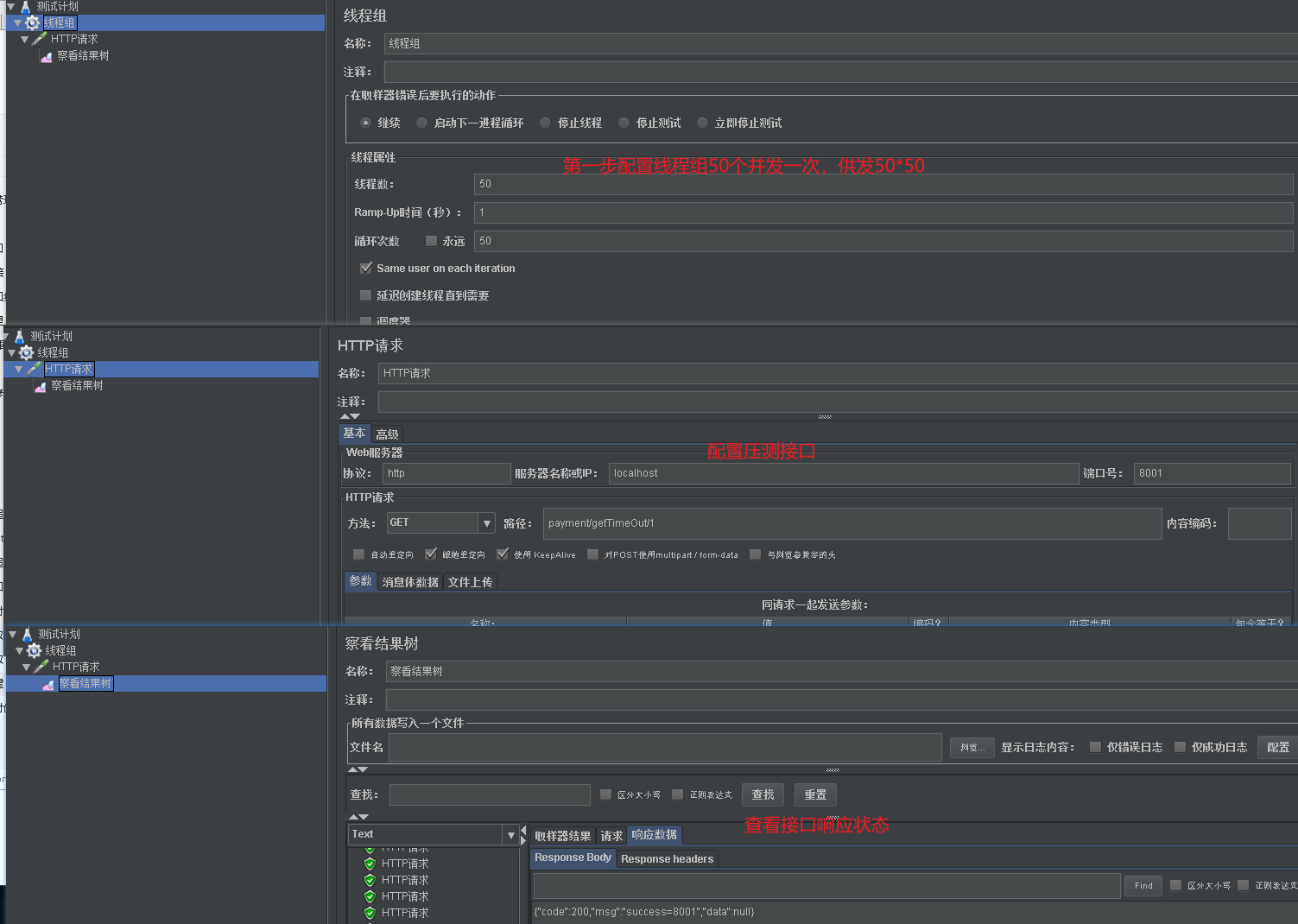Switch to the 高级 tab
Viewport: 1298px width, 924px height.
387,434
